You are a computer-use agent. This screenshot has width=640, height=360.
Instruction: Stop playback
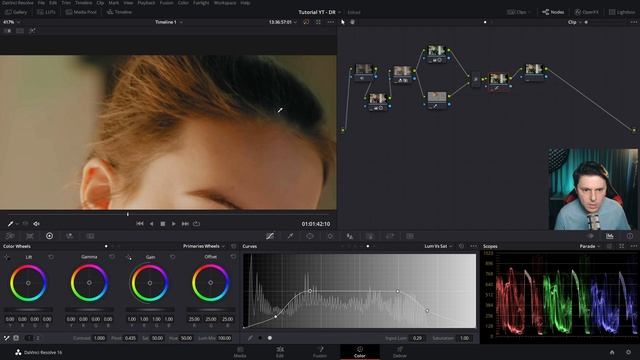coord(162,224)
